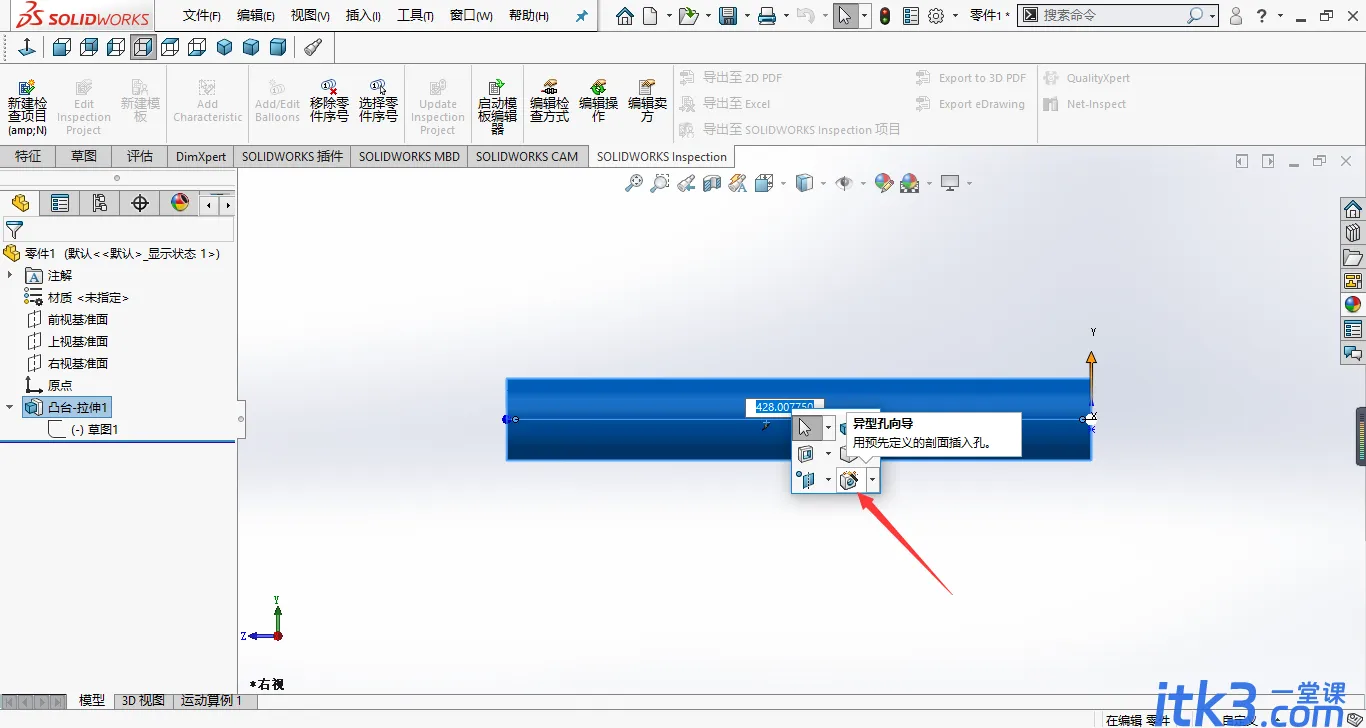Open dropdown arrow beside Options gear

pos(955,16)
